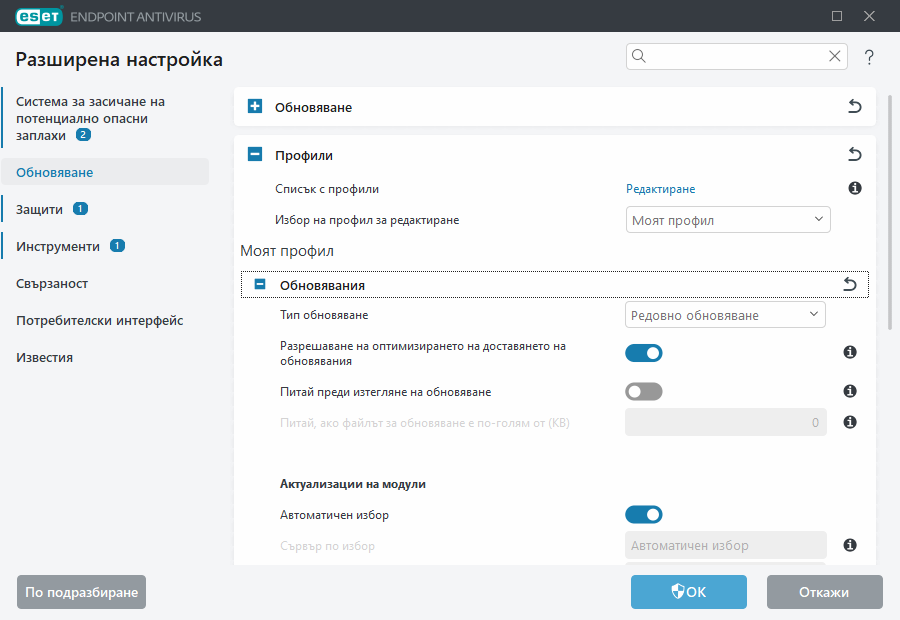Clear the search box with the X icon
Image resolution: width=900 pixels, height=620 pixels.
(834, 56)
